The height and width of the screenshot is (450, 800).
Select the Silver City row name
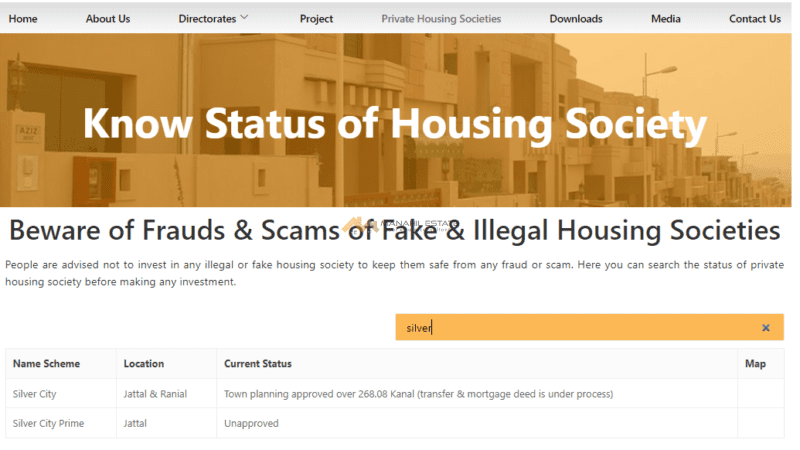pyautogui.click(x=35, y=394)
